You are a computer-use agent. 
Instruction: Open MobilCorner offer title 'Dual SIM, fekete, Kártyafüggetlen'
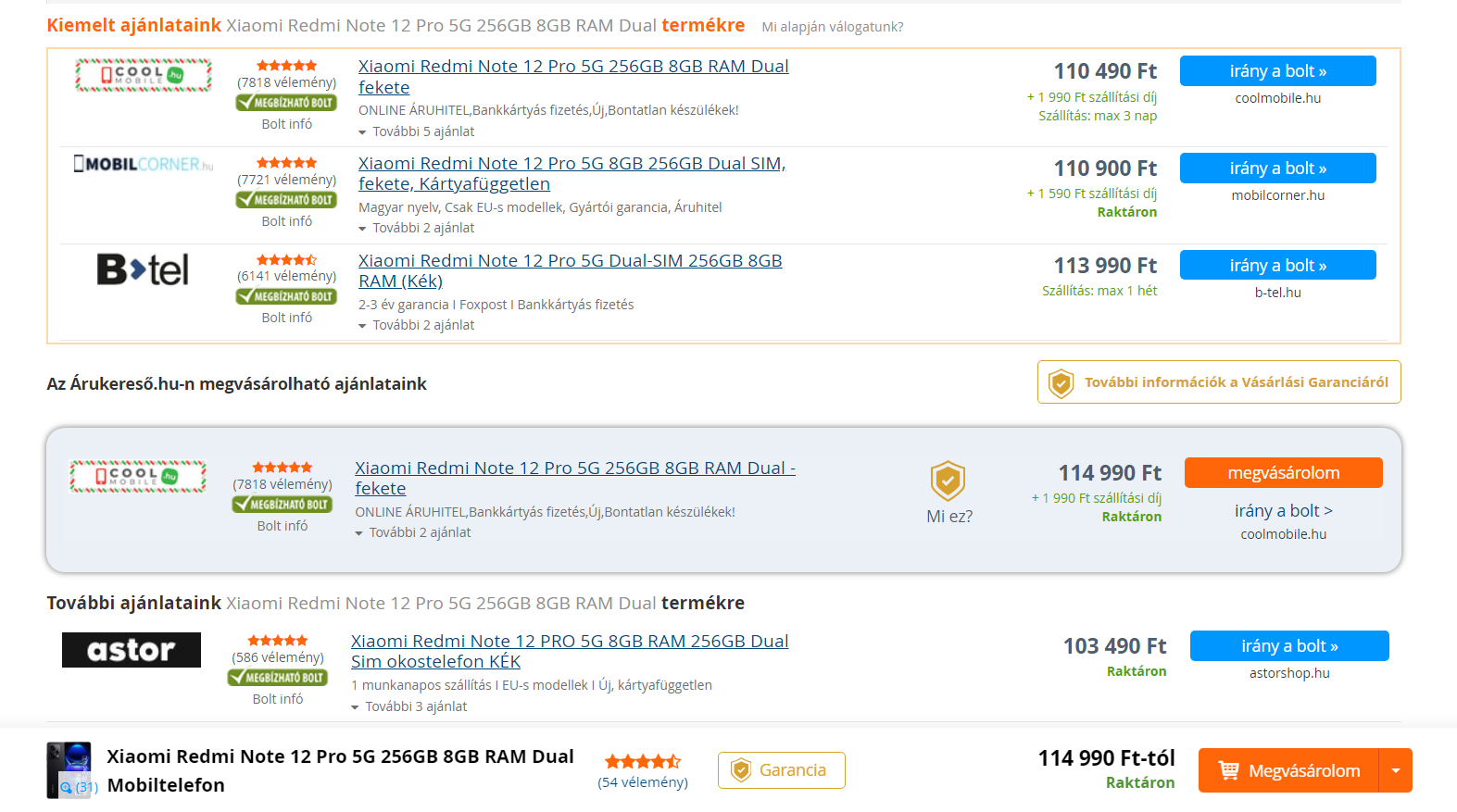pos(571,174)
